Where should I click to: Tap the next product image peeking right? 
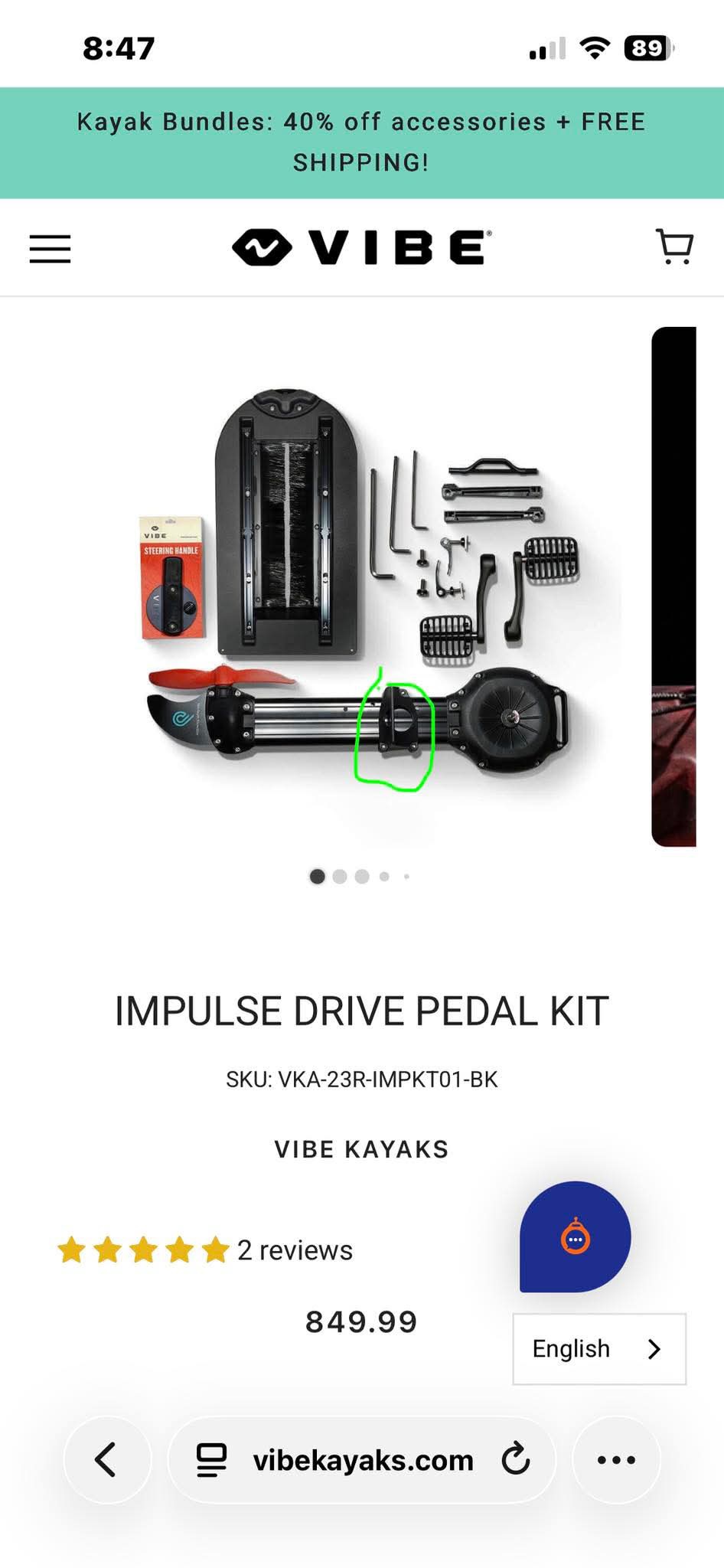(x=673, y=586)
